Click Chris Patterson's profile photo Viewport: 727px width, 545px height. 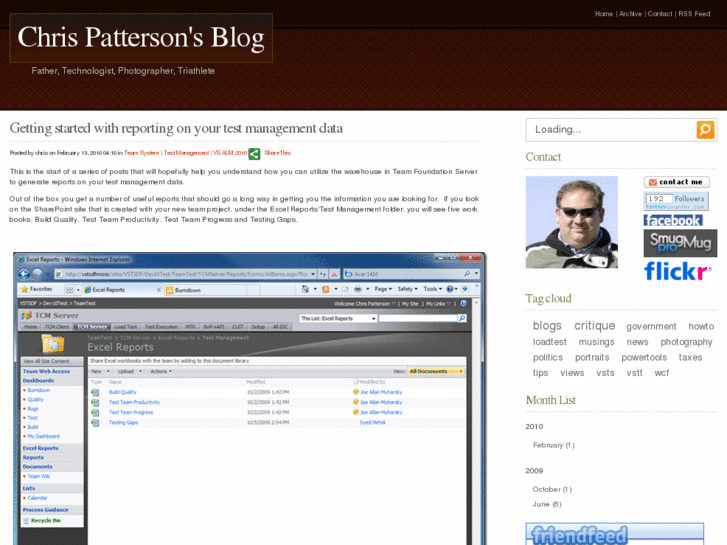pyautogui.click(x=572, y=222)
